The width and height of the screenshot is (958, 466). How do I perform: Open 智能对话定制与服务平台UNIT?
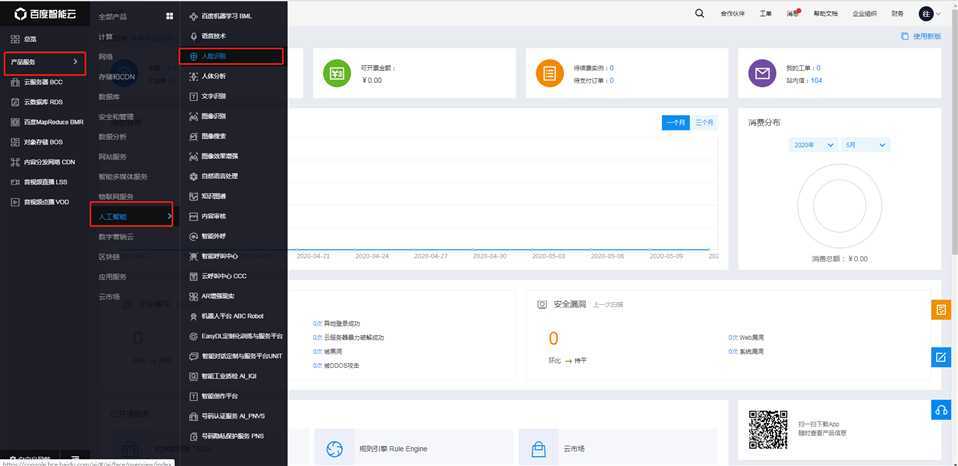[236, 356]
